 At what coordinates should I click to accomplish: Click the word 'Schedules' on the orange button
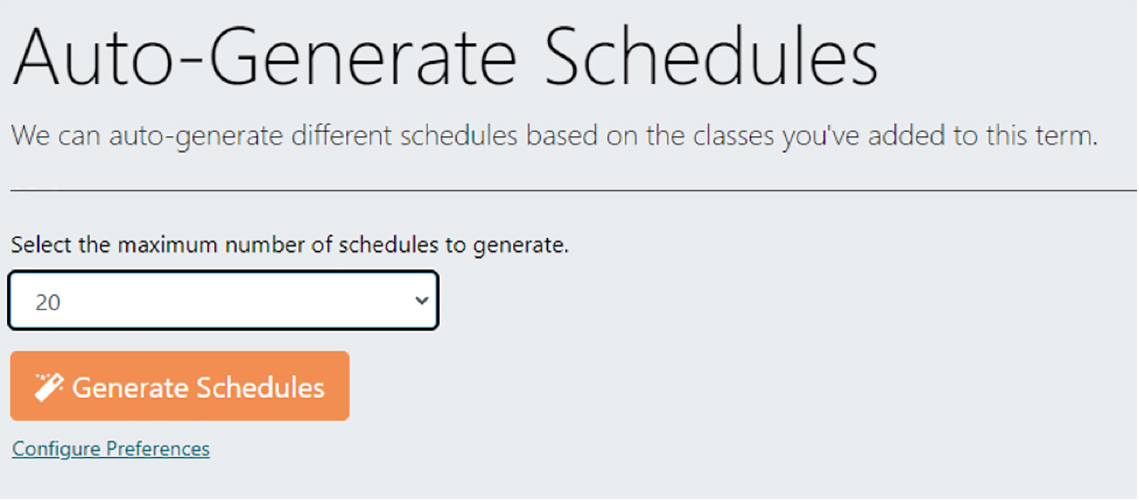[260, 387]
